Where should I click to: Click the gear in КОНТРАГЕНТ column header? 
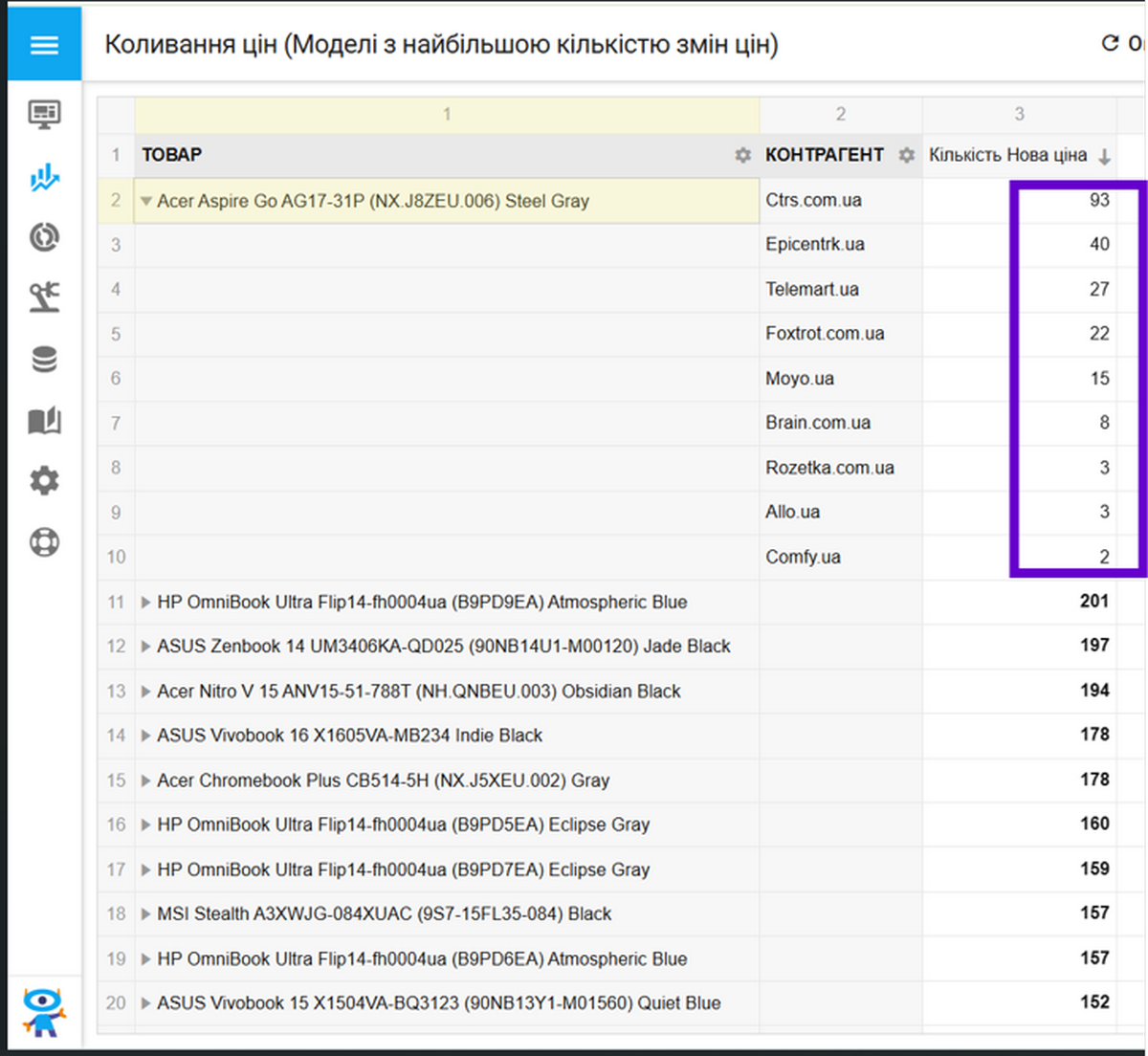906,155
